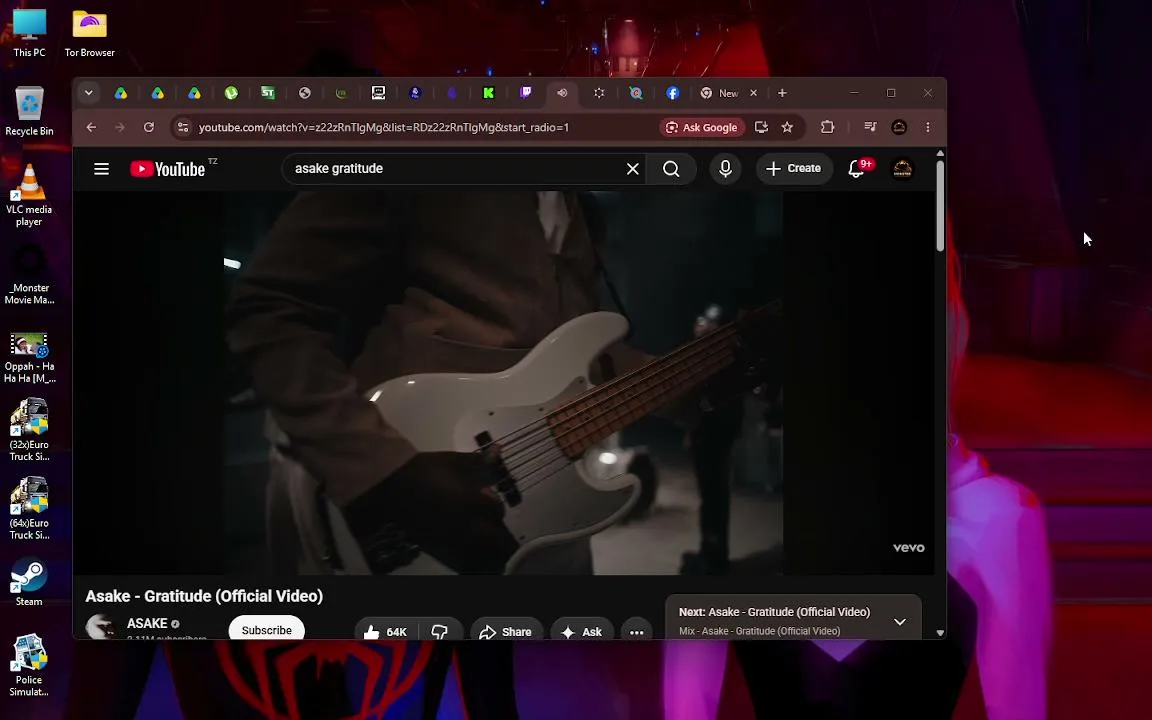Open ASAKE channel avatar
The width and height of the screenshot is (1152, 720).
click(100, 627)
